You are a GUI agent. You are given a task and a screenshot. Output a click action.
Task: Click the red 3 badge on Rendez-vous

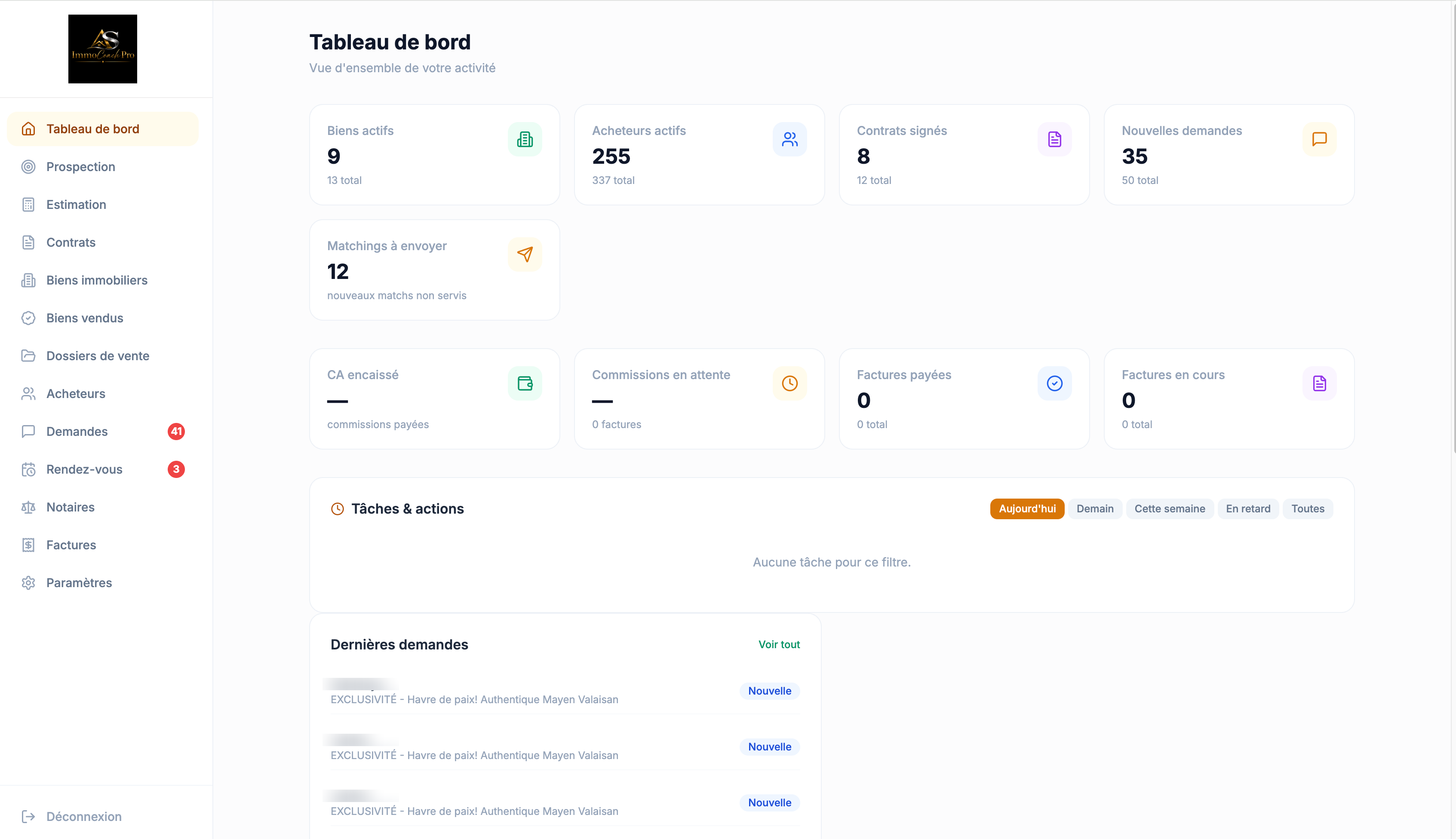coord(176,469)
